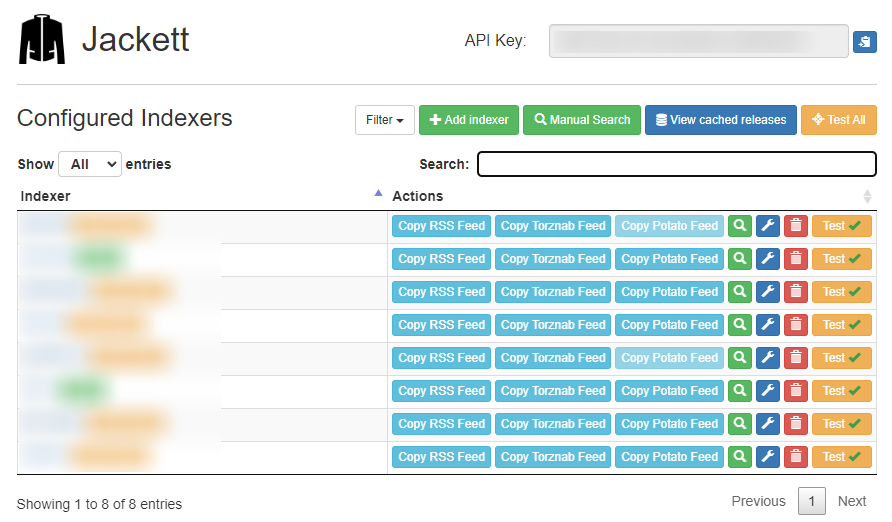This screenshot has width=892, height=522.
Task: Click the magnifier icon in the sixth indexer row
Action: 740,391
